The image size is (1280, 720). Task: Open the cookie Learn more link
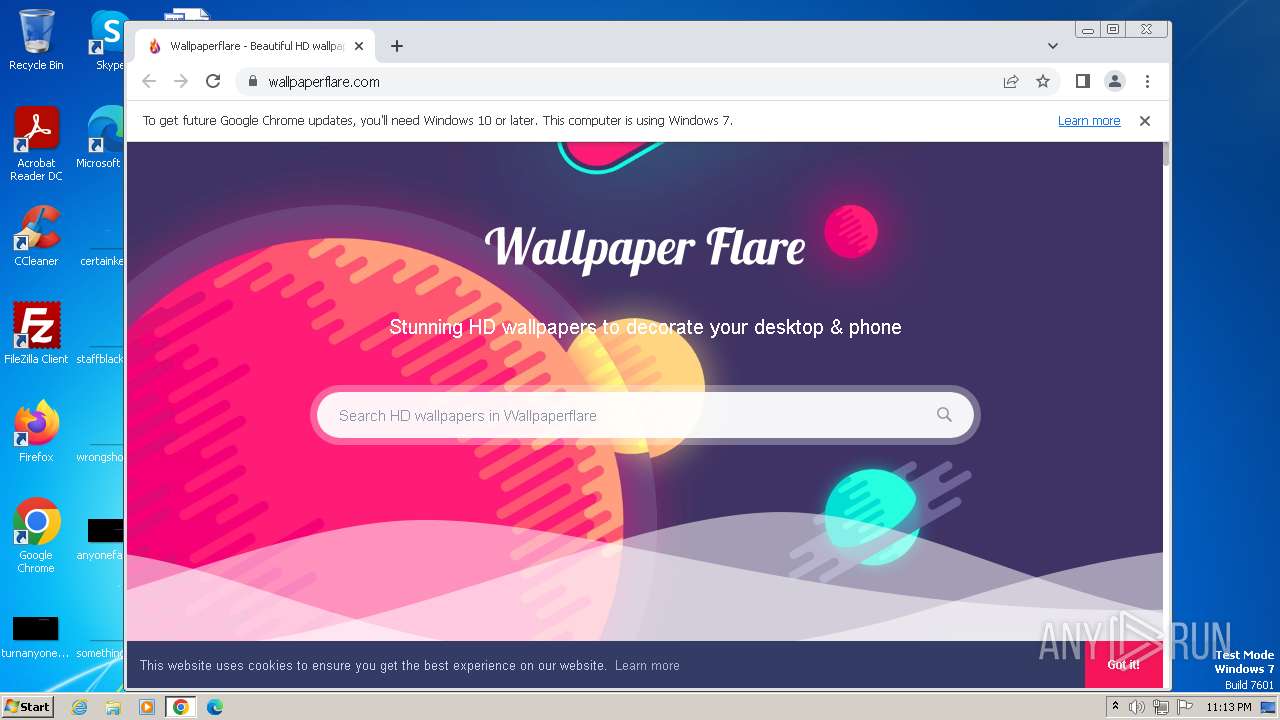pyautogui.click(x=647, y=665)
